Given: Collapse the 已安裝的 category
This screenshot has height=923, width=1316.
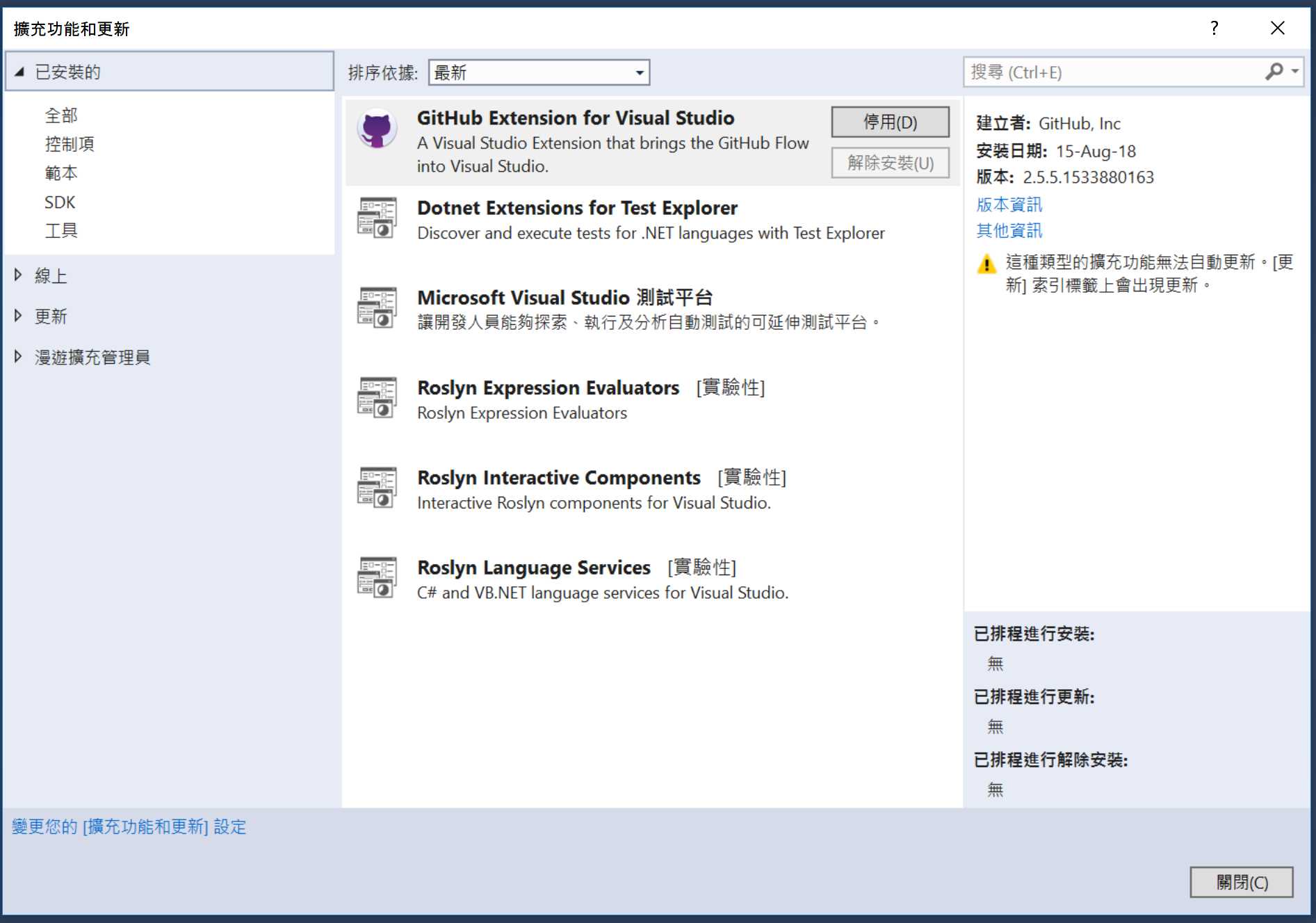Looking at the screenshot, I should click(x=19, y=72).
